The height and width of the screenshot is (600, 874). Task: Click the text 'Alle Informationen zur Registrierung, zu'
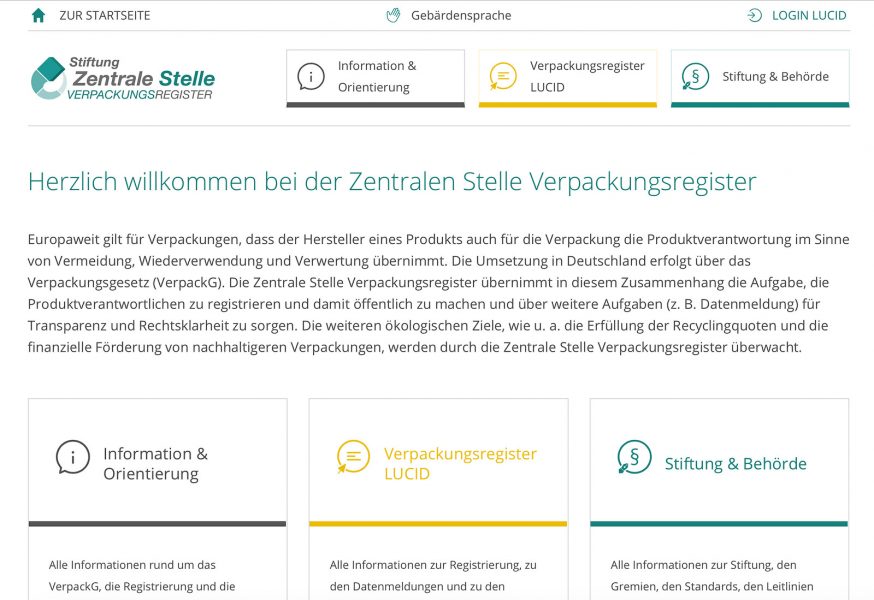pyautogui.click(x=433, y=565)
